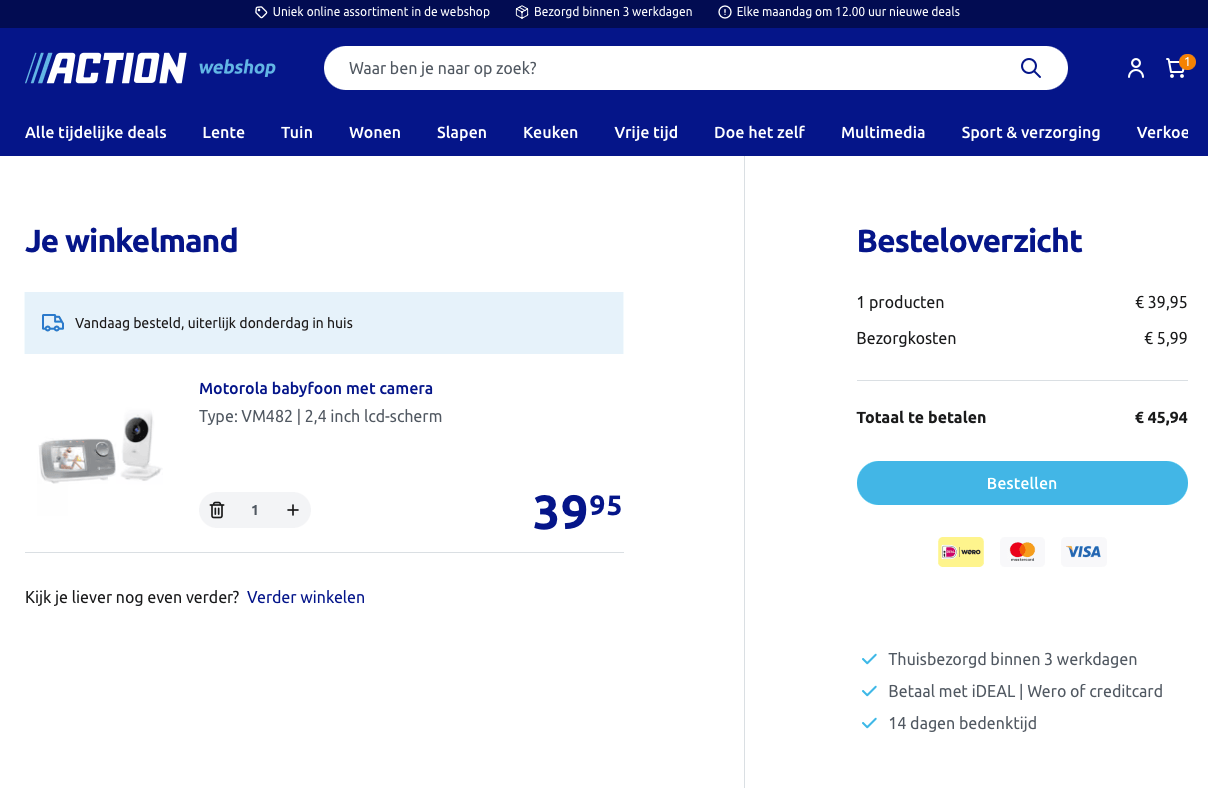Open the Doe het zelf category
Screen dimensions: 1208x788
(759, 132)
